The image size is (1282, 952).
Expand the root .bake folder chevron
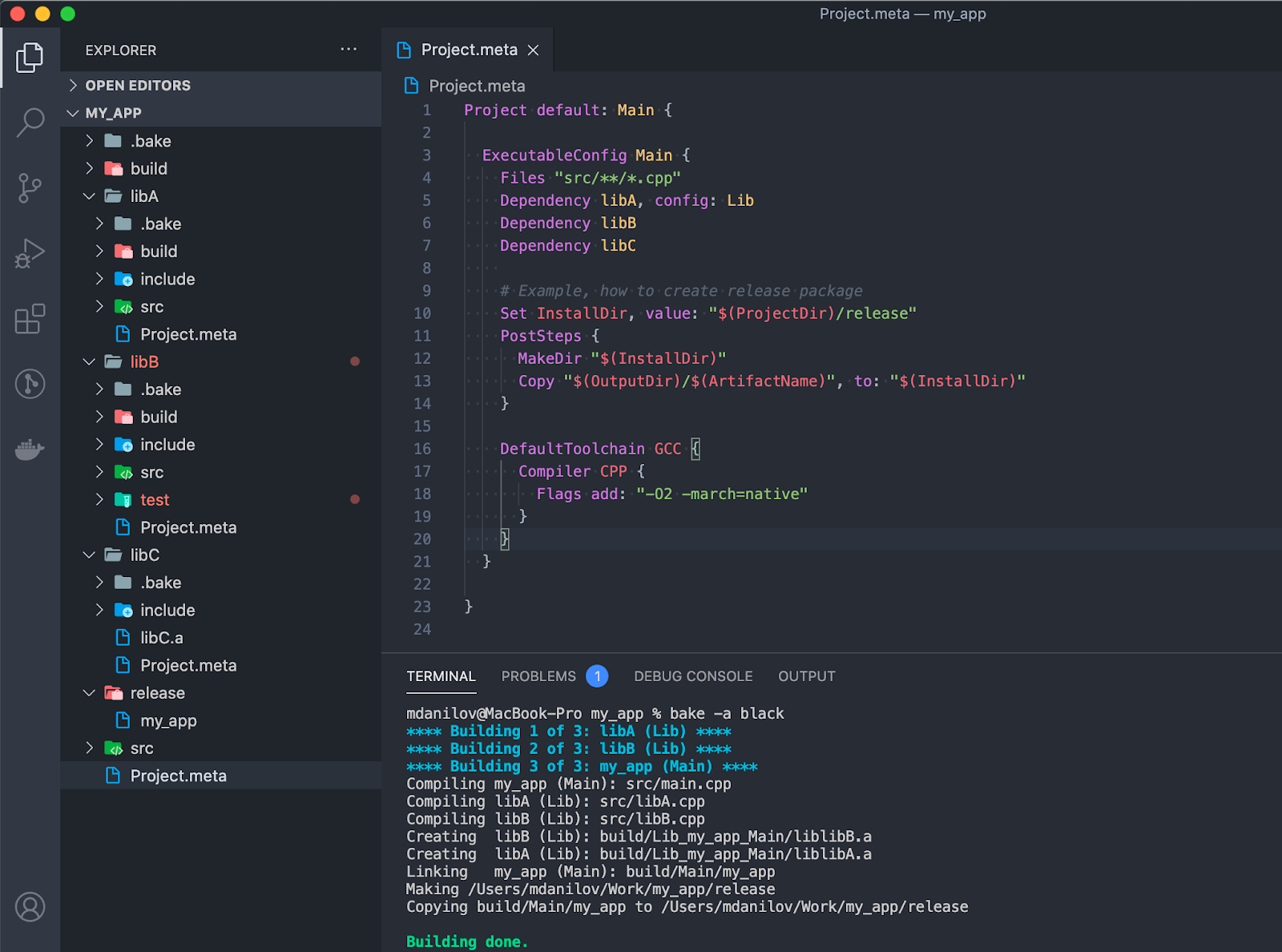point(90,141)
